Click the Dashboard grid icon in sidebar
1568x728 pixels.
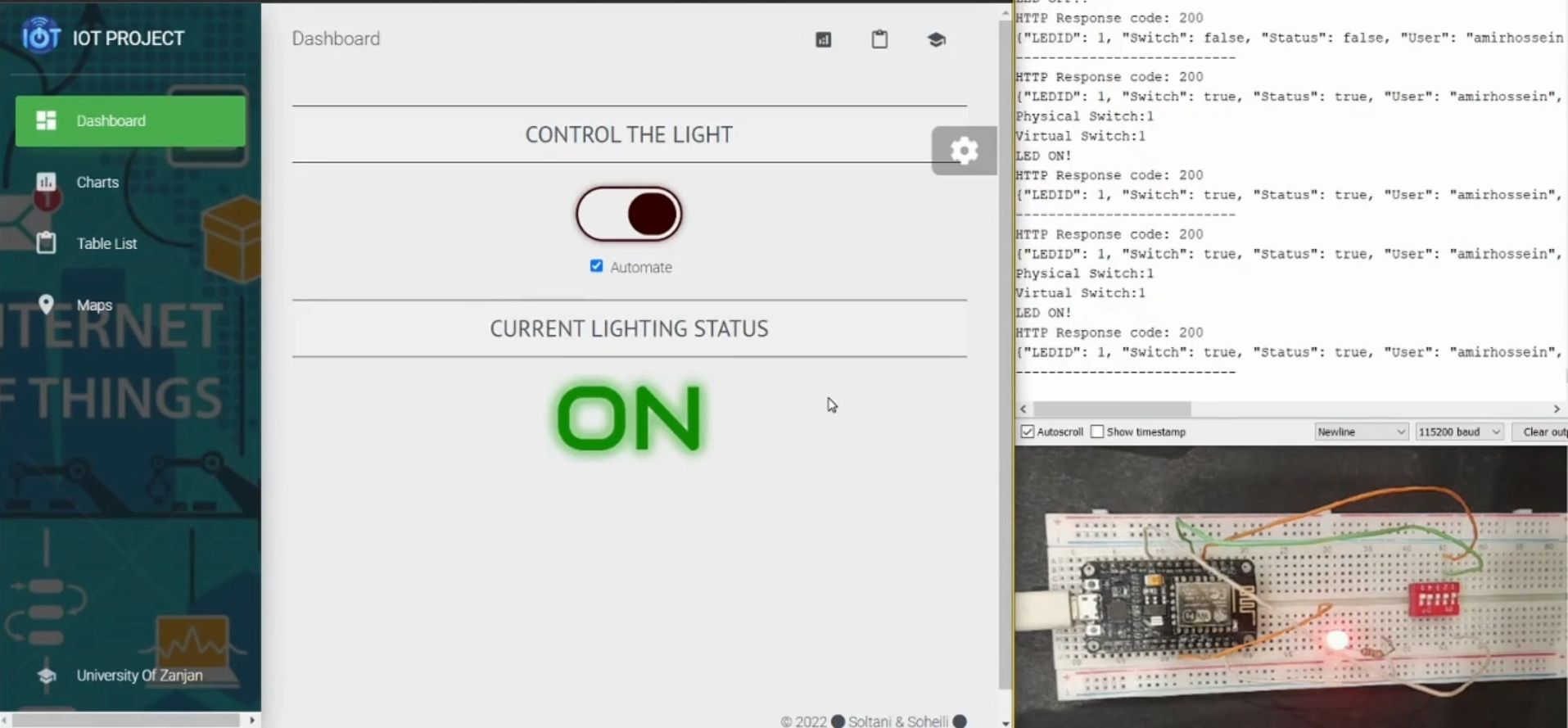pyautogui.click(x=46, y=120)
